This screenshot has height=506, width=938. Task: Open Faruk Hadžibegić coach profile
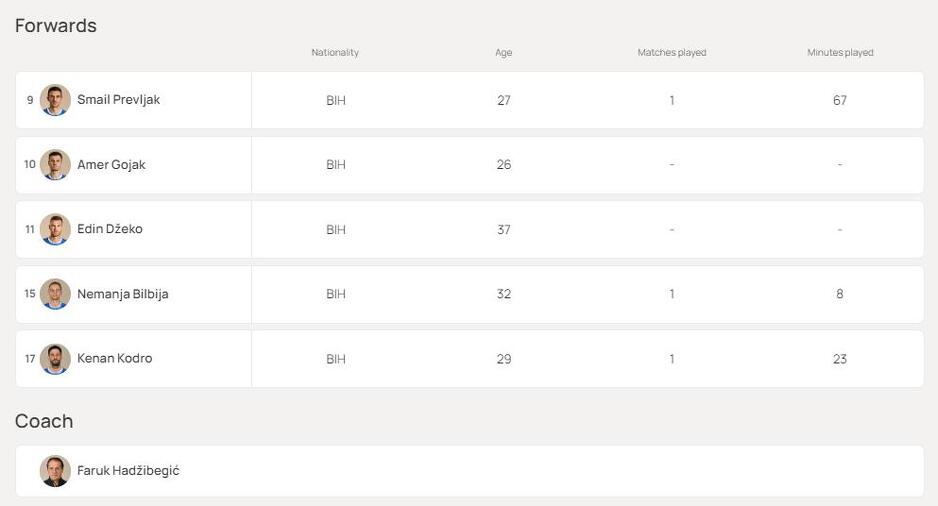(128, 471)
